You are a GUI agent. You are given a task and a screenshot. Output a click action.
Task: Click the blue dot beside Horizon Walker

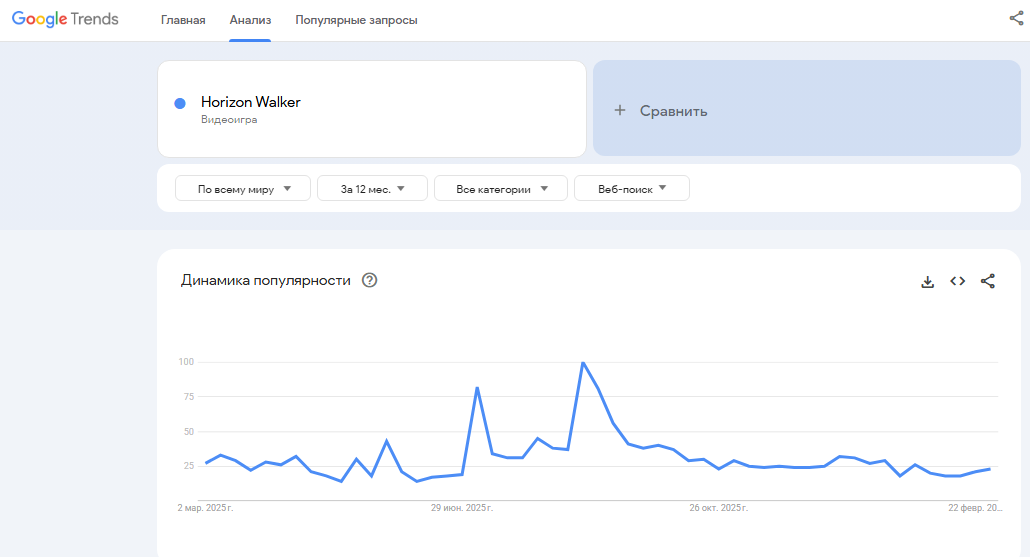(x=180, y=103)
